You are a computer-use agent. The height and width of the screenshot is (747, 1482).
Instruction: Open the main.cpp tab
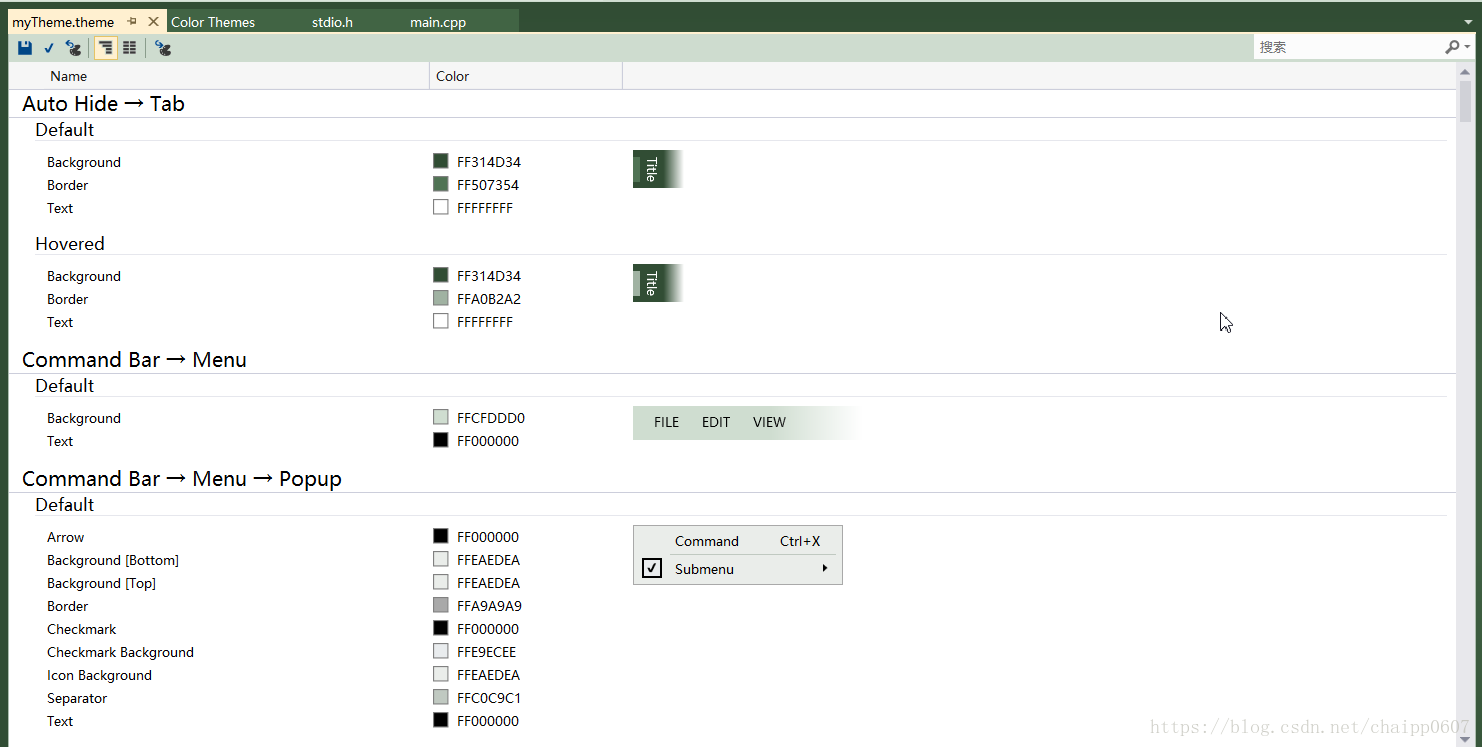click(x=438, y=22)
